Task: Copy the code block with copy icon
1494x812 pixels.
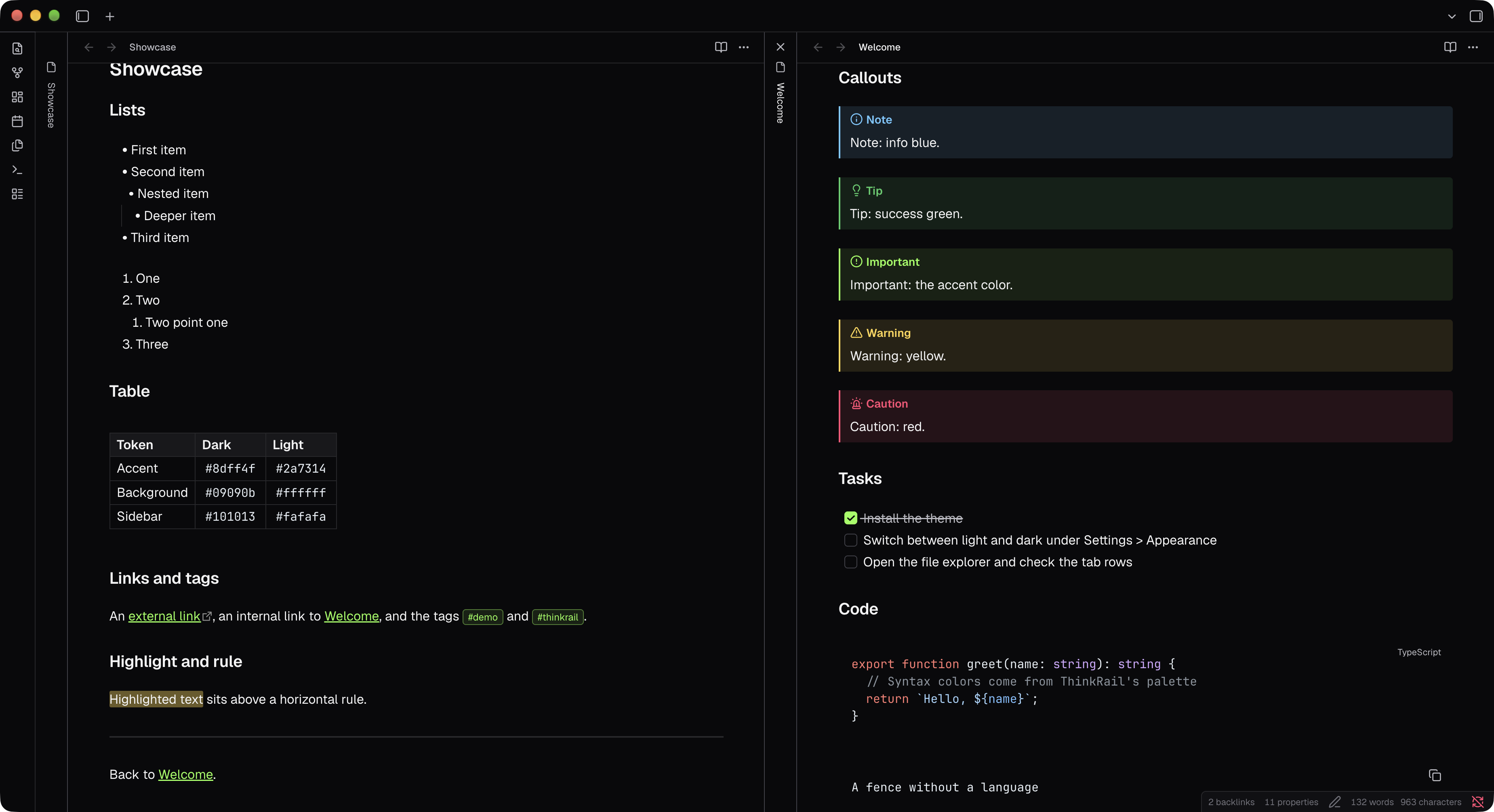Action: 1435,775
